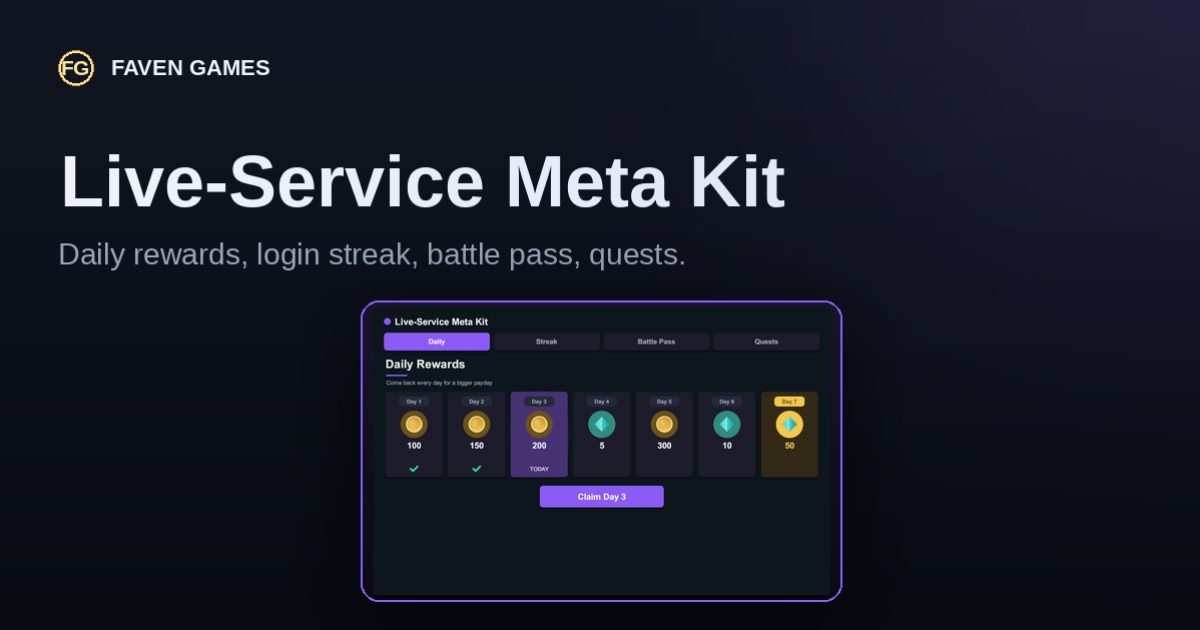Click the FAVEN GAMES brand name
The image size is (1200, 630).
pos(190,68)
